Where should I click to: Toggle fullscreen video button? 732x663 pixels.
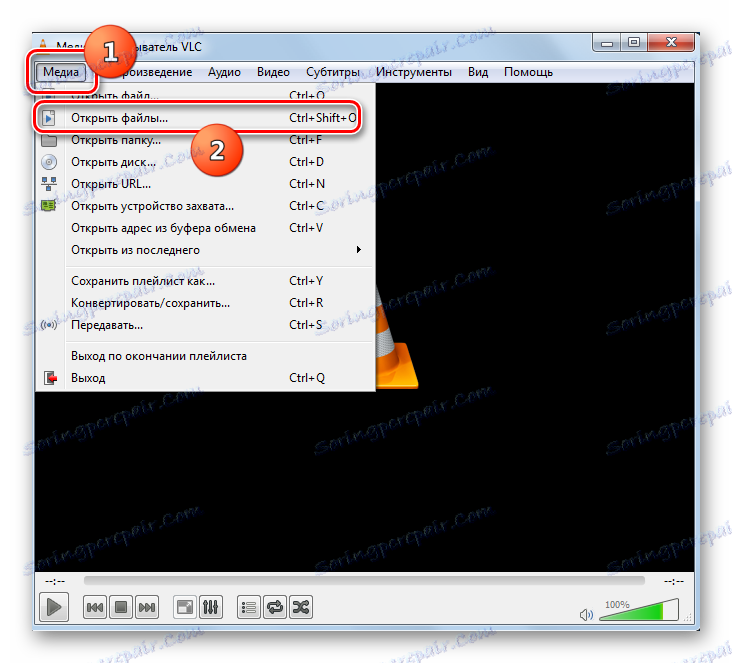pos(185,607)
